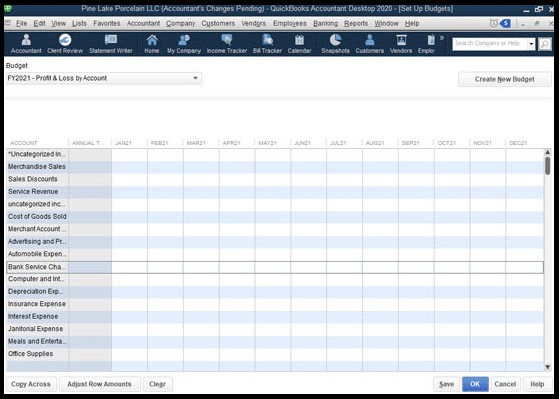Open the search options dropdown arrow

(531, 44)
